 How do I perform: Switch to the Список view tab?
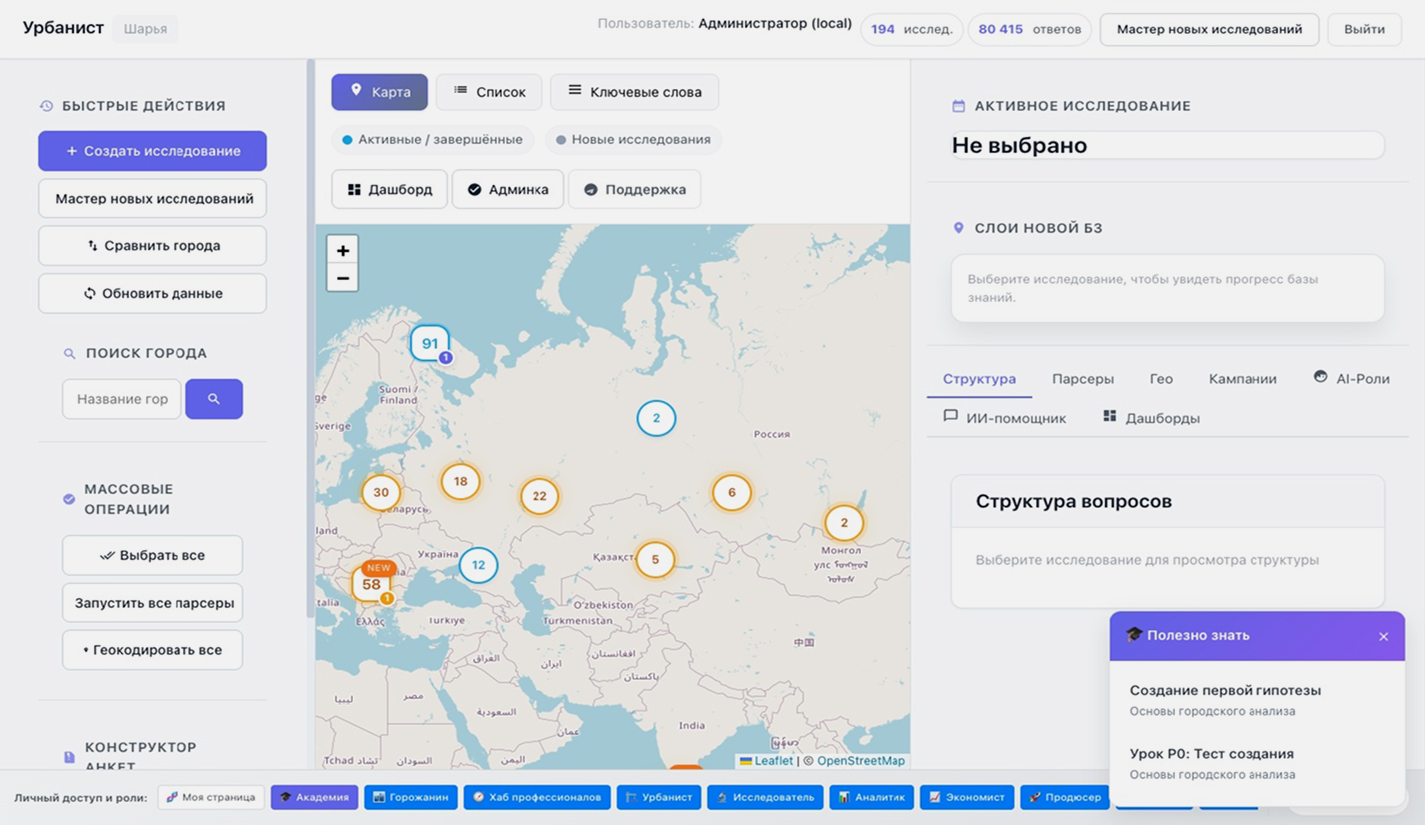(489, 92)
